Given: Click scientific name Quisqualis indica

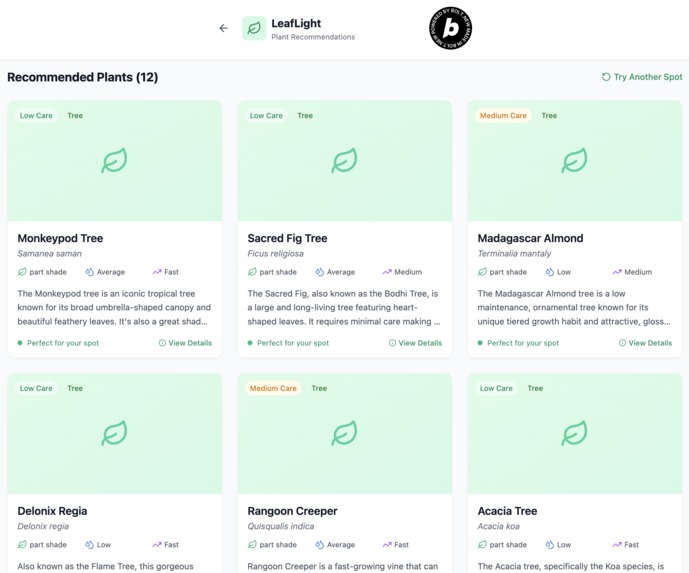Looking at the screenshot, I should (x=281, y=526).
